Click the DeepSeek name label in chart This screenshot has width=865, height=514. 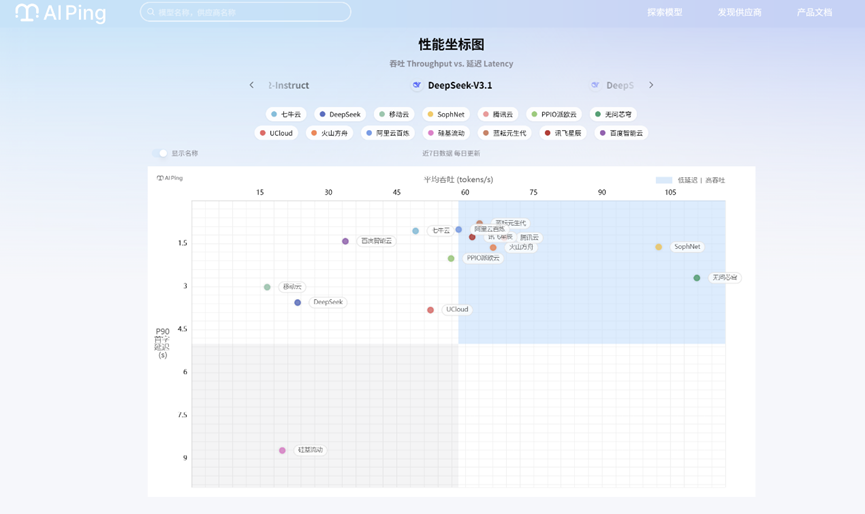tap(328, 302)
